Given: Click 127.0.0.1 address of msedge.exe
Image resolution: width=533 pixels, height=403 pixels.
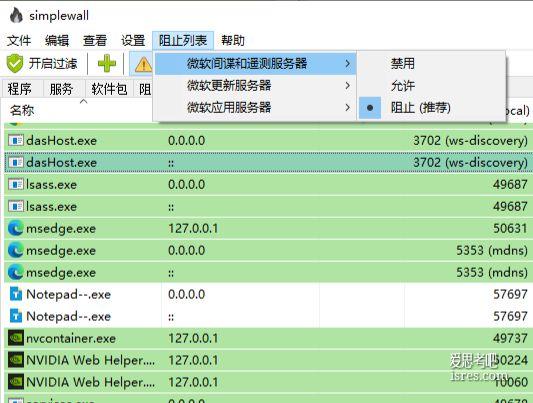Looking at the screenshot, I should [x=193, y=229].
